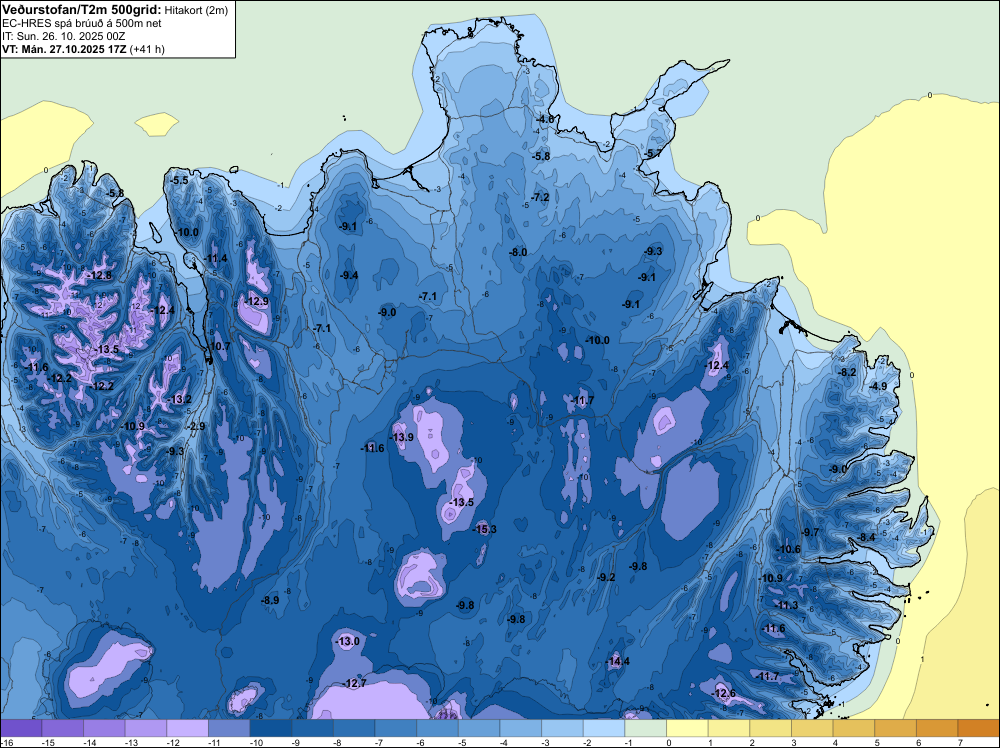Click legend swatch between -2 and -1
The width and height of the screenshot is (1000, 748).
(x=604, y=728)
